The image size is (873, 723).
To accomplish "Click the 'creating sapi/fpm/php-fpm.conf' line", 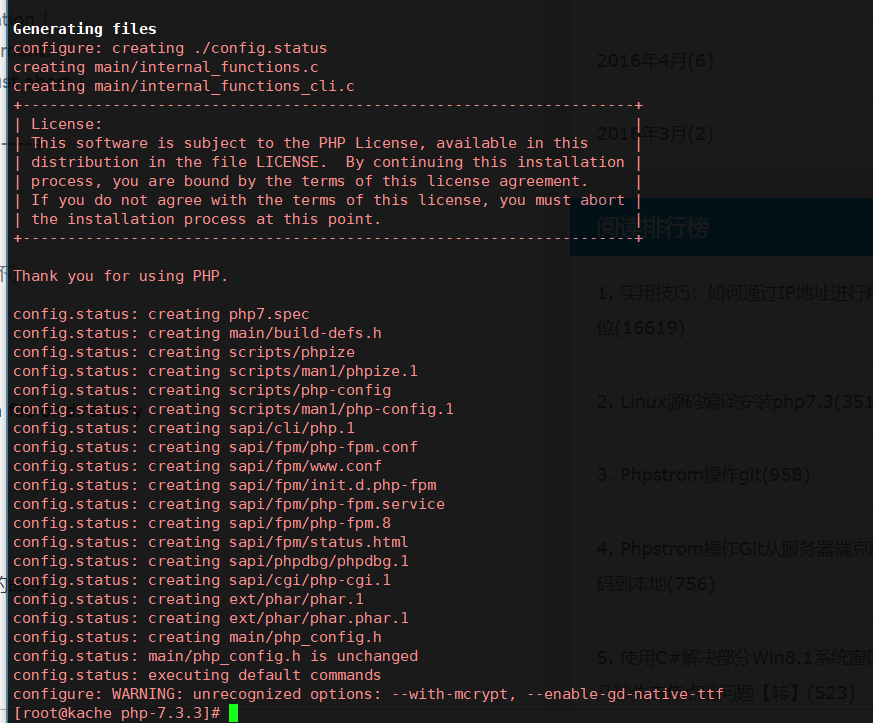I will tap(215, 447).
